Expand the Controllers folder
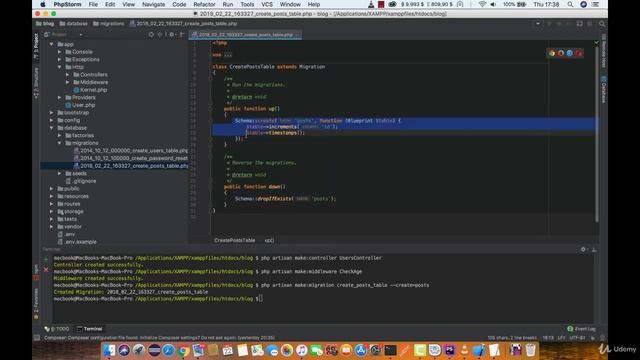Screen dimensions: 640x360 click(68, 75)
